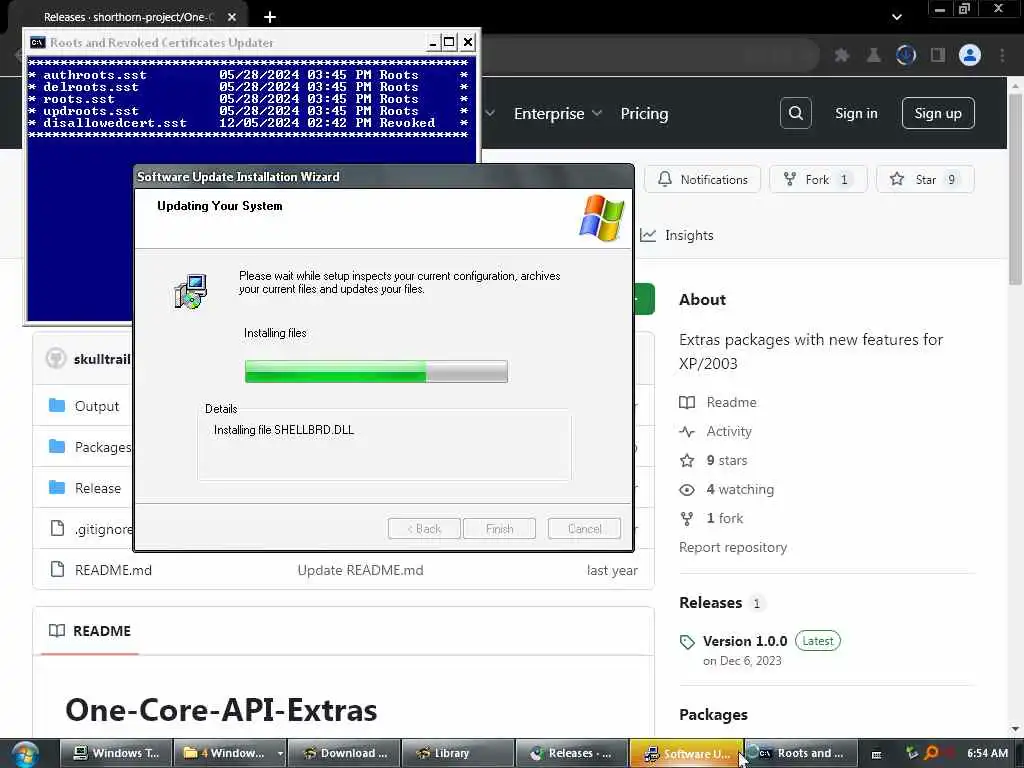1024x768 pixels.
Task: Select the README tab
Action: [x=90, y=631]
